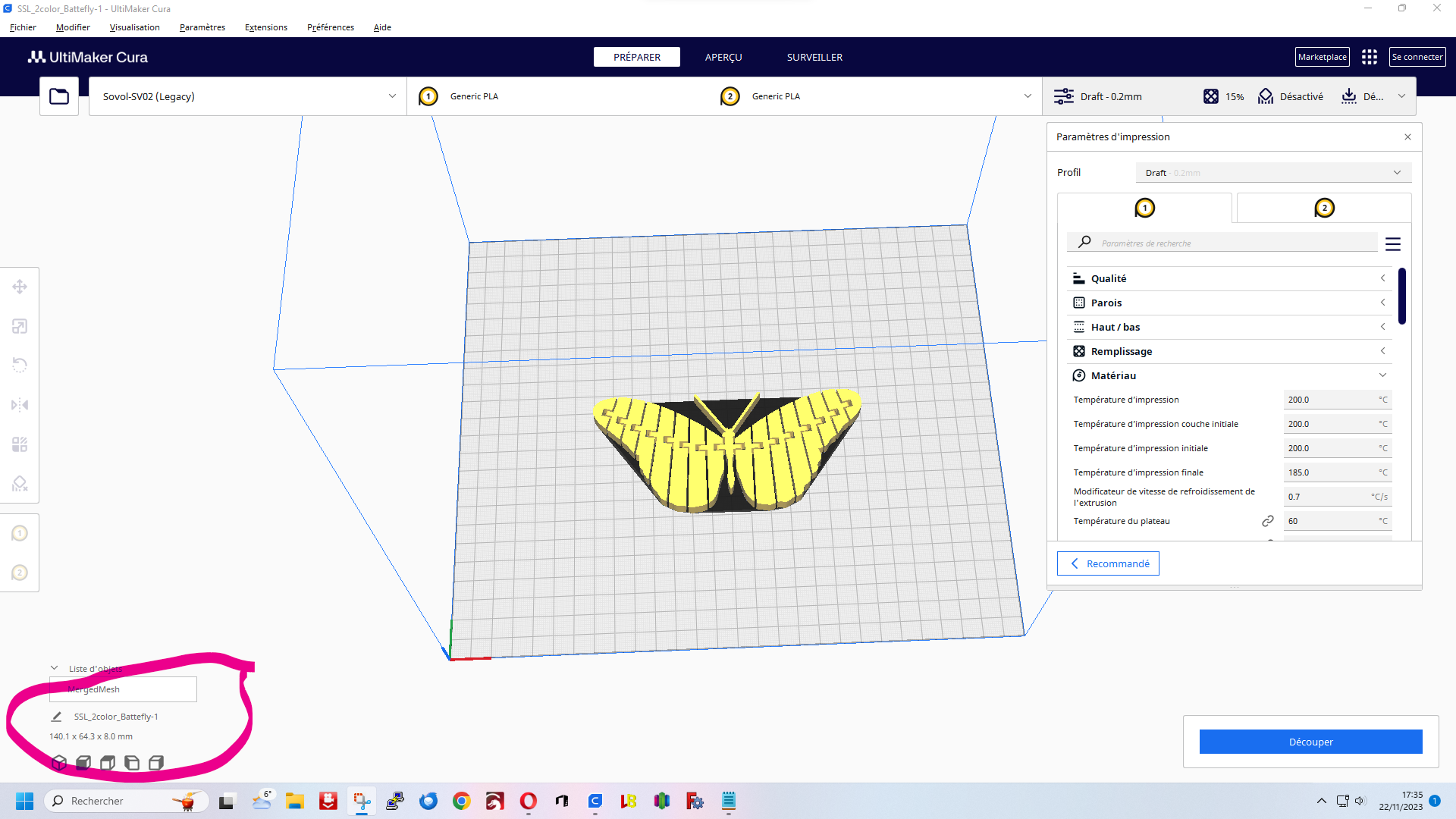Image resolution: width=1456 pixels, height=819 pixels.
Task: Switch to the APERÇU tab
Action: pos(723,57)
